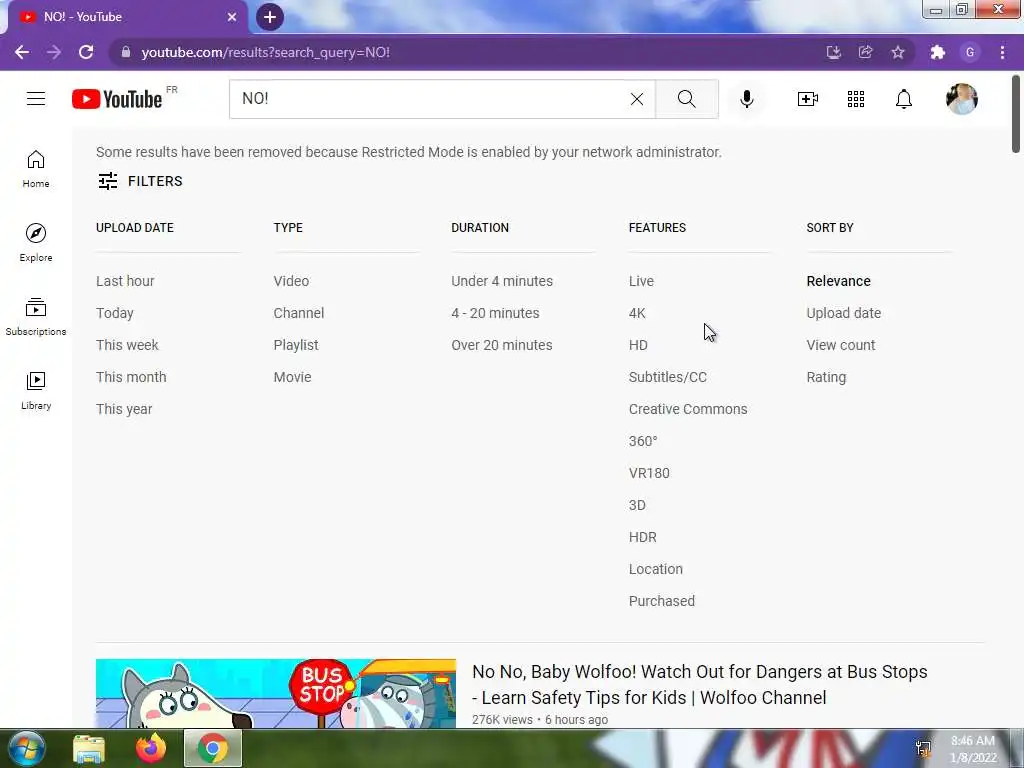Filter type by Video
The width and height of the screenshot is (1024, 768).
(x=291, y=281)
